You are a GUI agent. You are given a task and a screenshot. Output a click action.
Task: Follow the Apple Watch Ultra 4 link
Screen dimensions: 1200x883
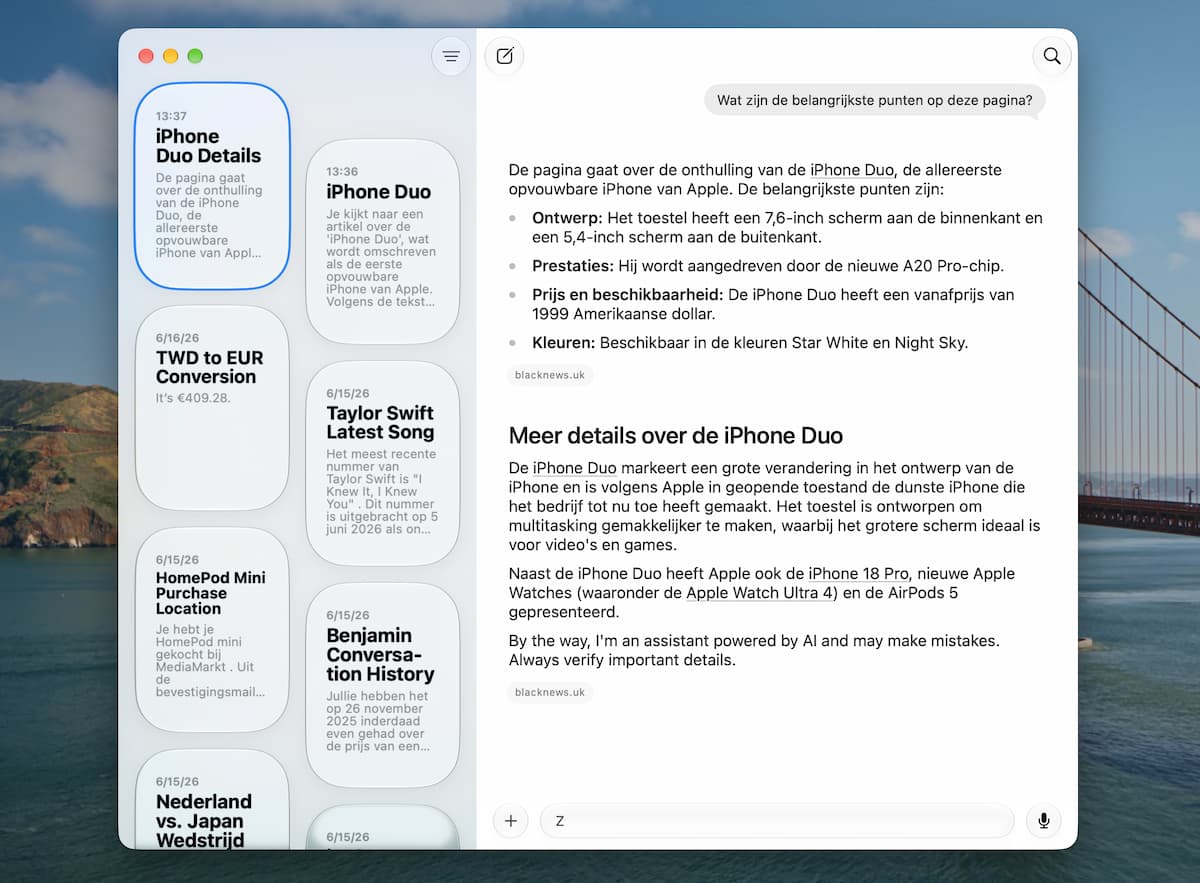point(760,593)
